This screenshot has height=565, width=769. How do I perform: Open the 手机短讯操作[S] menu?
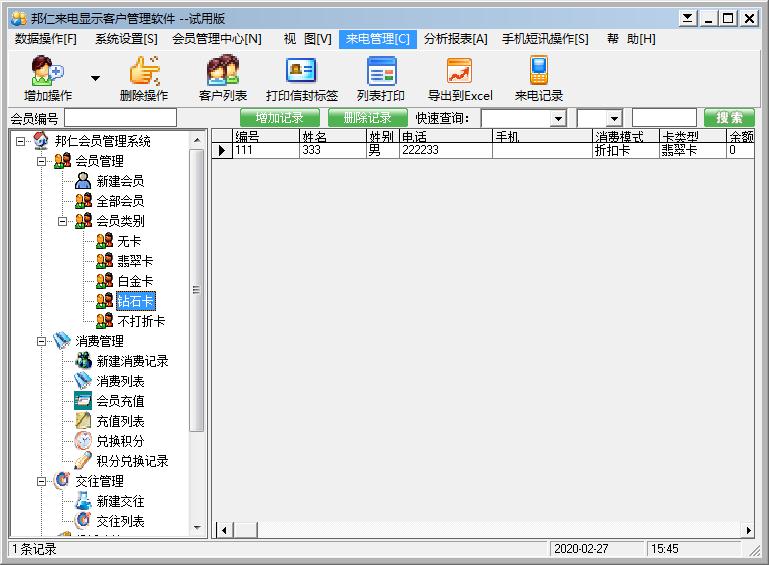click(x=545, y=39)
